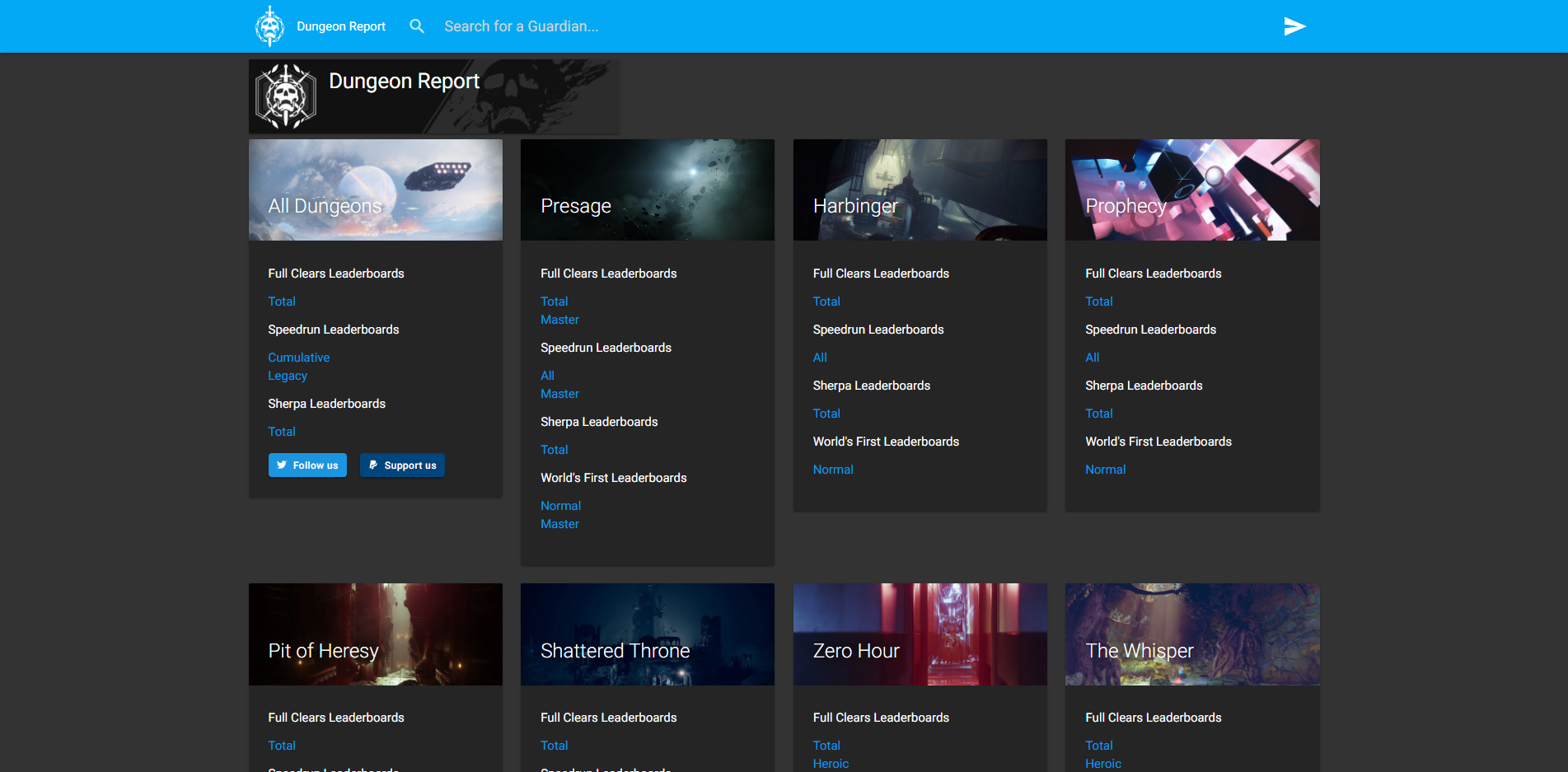
Task: Open the Prophecy dungeon banner image
Action: [x=1192, y=189]
